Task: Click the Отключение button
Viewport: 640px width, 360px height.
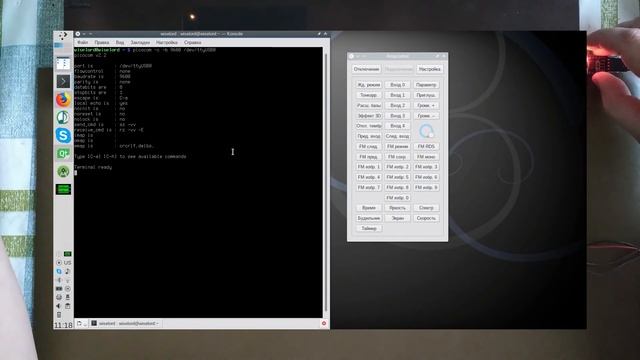Action: (x=366, y=69)
